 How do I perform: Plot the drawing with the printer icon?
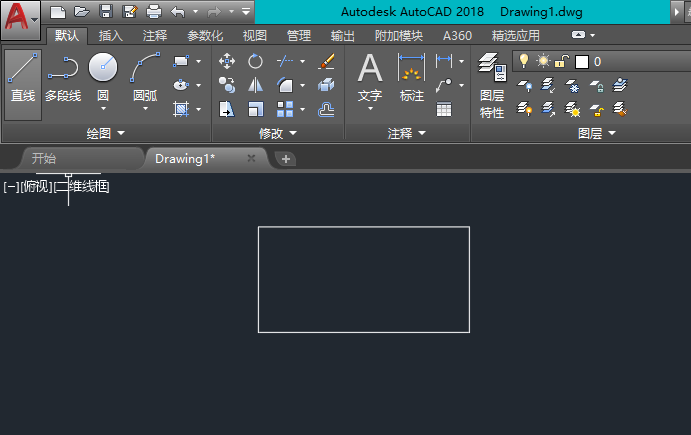click(x=154, y=12)
